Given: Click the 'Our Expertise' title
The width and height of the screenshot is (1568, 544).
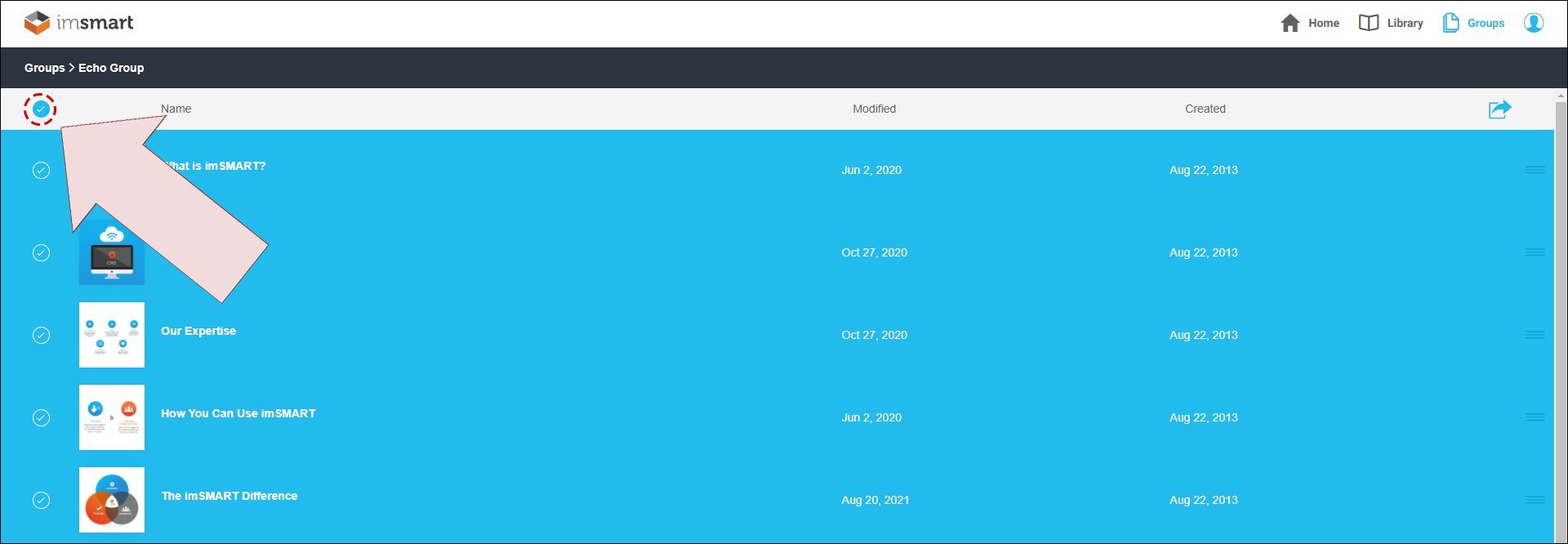Looking at the screenshot, I should click(198, 331).
